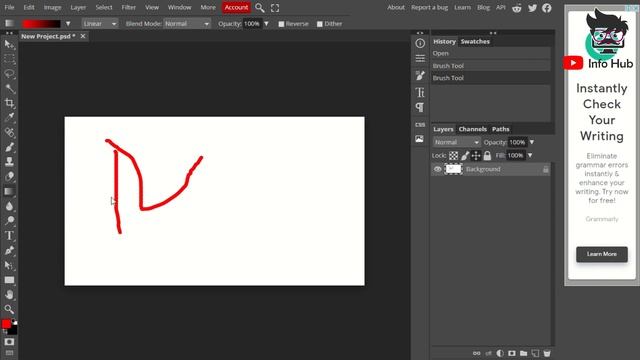Switch to the Channels tab
Viewport: 640px width, 360px height.
coord(473,129)
